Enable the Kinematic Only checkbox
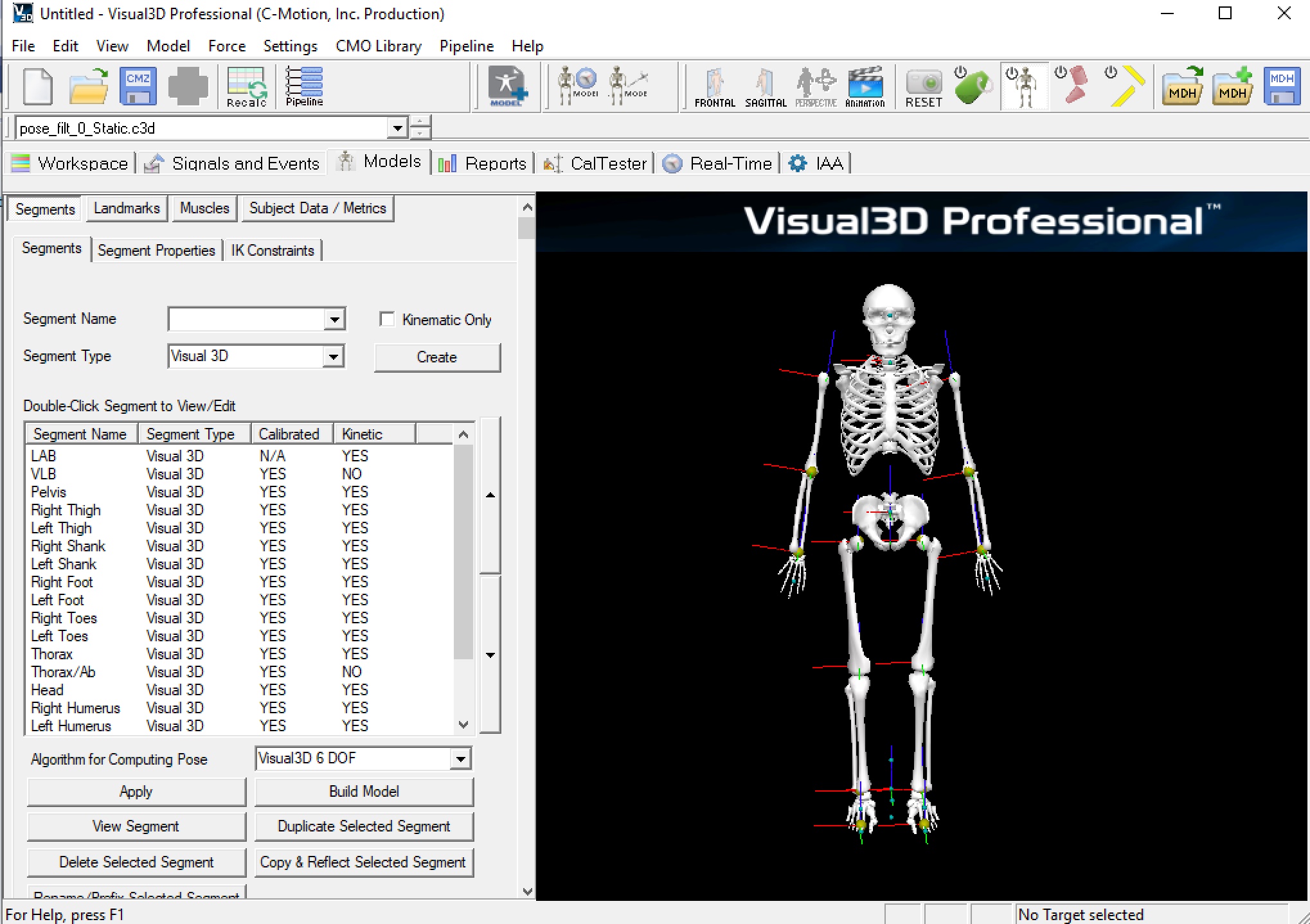Image resolution: width=1310 pixels, height=924 pixels. 387,319
